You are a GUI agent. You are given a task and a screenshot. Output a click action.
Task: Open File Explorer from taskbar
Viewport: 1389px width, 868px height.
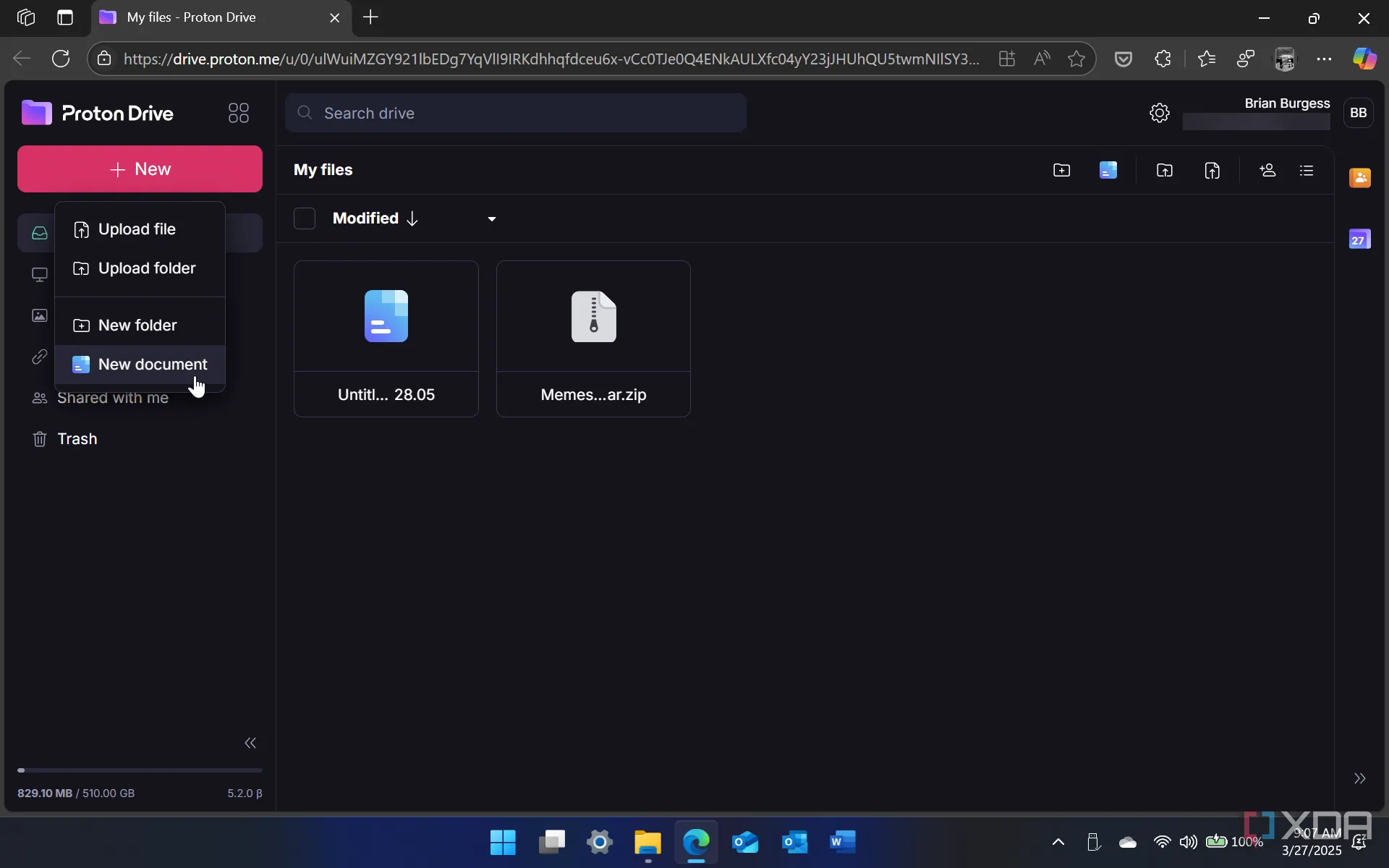(647, 842)
